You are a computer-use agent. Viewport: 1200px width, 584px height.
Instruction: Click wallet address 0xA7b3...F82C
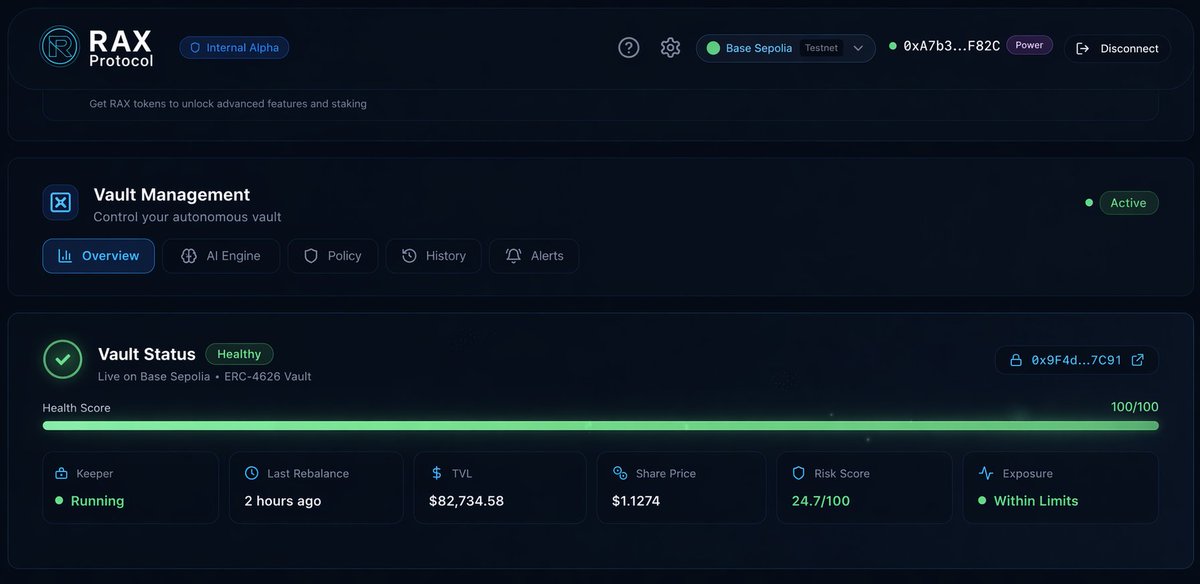coord(951,46)
